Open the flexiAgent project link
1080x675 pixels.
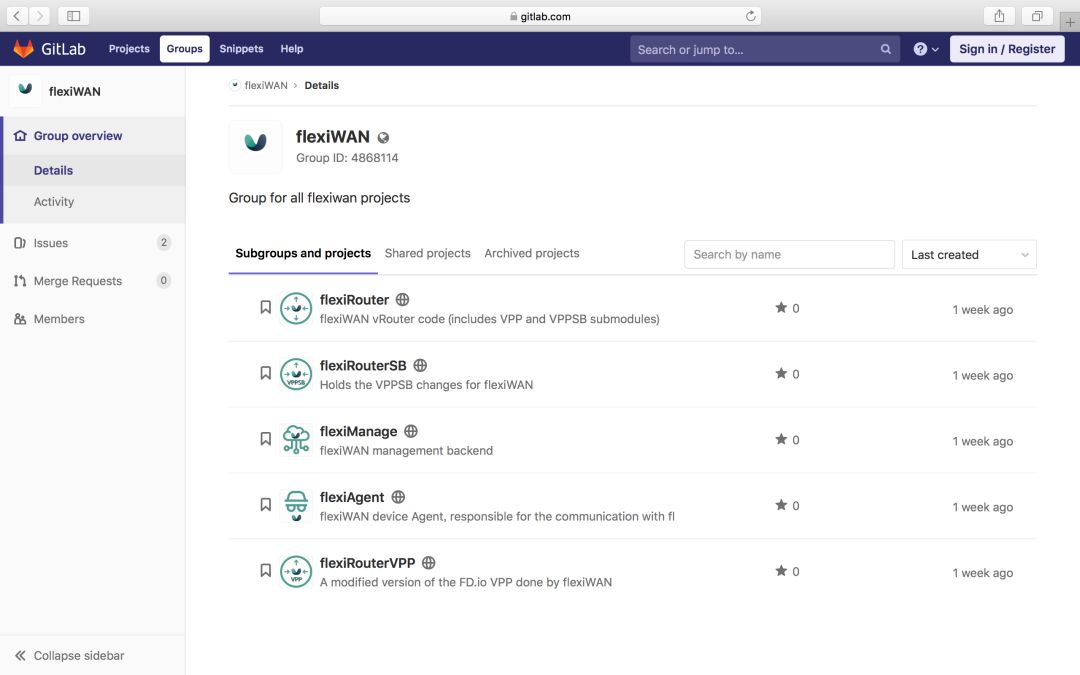pyautogui.click(x=352, y=497)
